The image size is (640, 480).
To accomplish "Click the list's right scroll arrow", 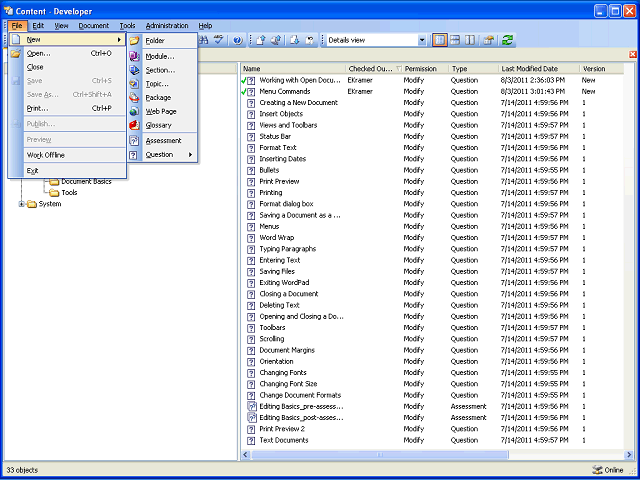I will click(629, 454).
